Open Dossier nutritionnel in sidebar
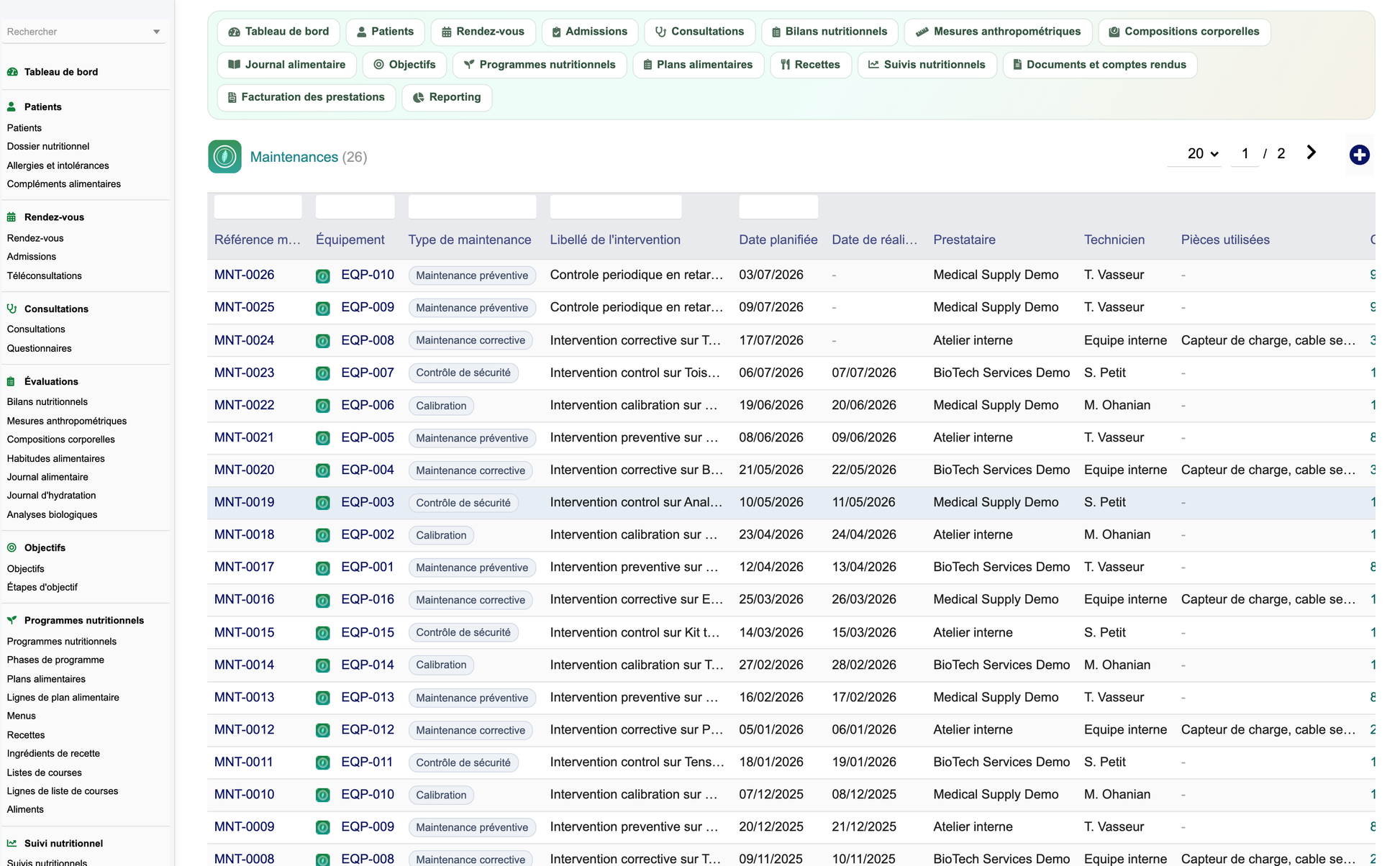This screenshot has height=866, width=1400. point(48,146)
